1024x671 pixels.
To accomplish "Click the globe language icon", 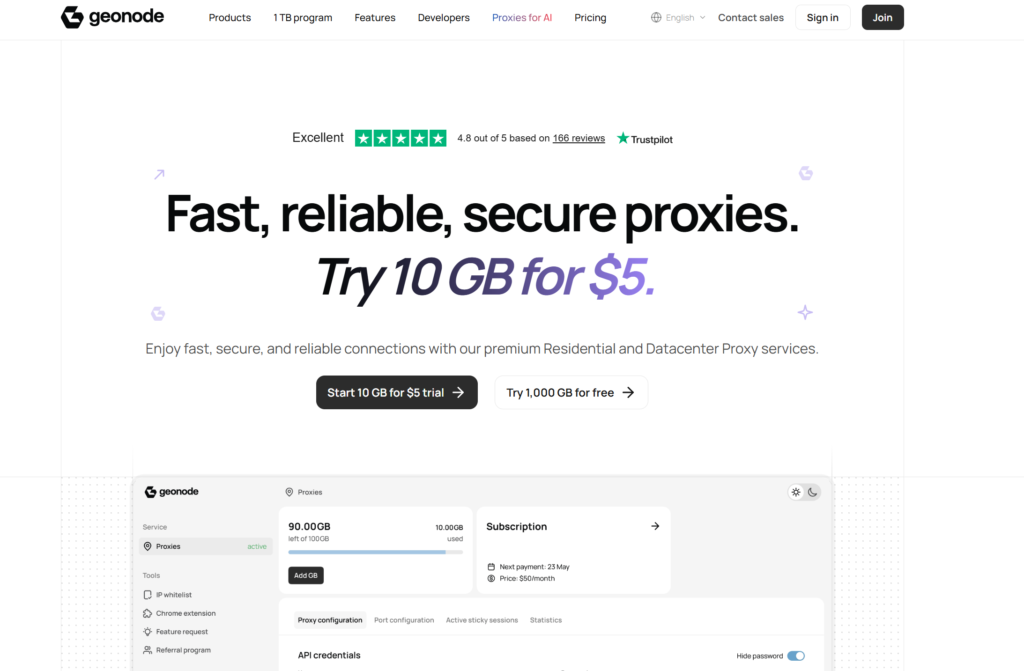I will click(656, 17).
